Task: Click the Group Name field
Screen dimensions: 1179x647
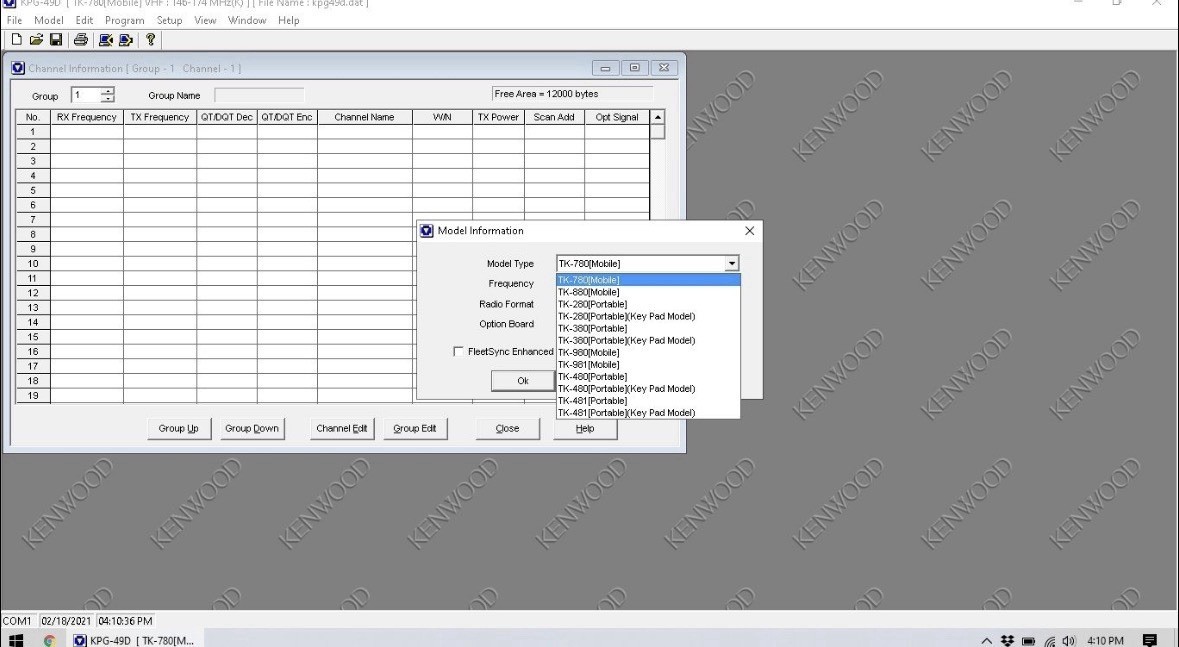Action: pyautogui.click(x=259, y=95)
